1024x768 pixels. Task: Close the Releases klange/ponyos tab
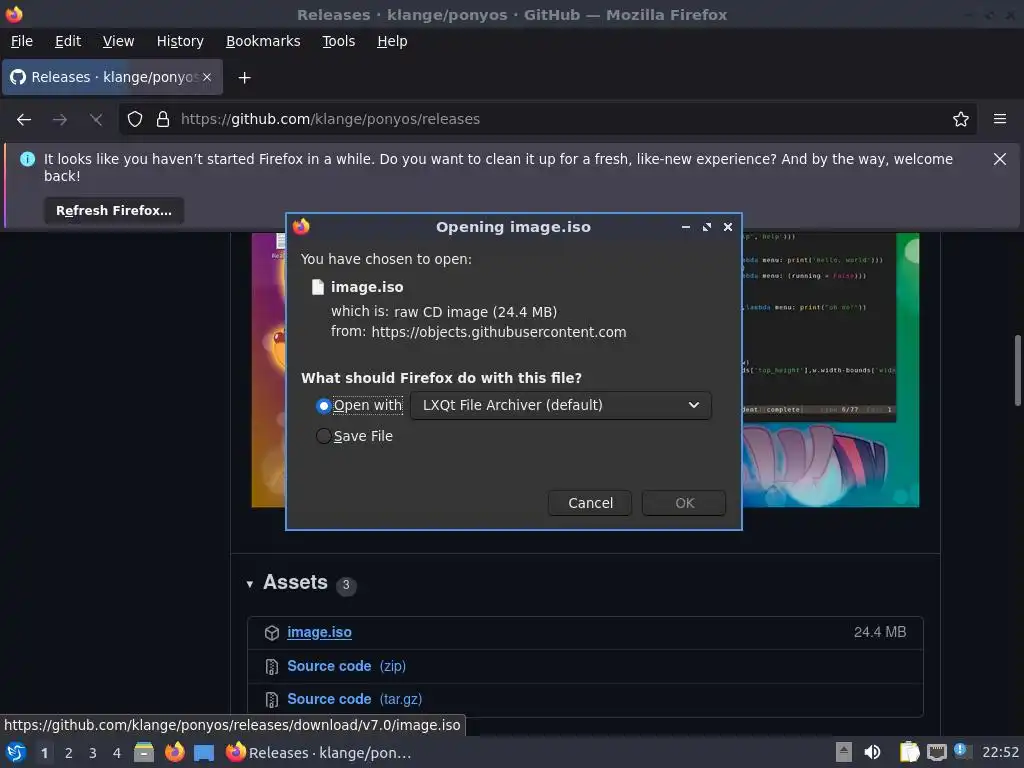(207, 77)
